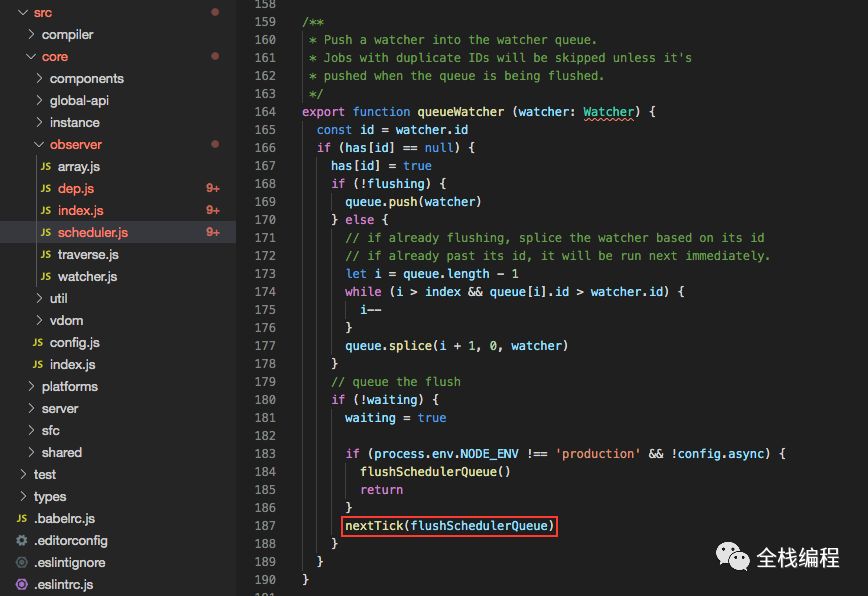Click the 'production' string literal
868x596 pixels.
point(598,453)
